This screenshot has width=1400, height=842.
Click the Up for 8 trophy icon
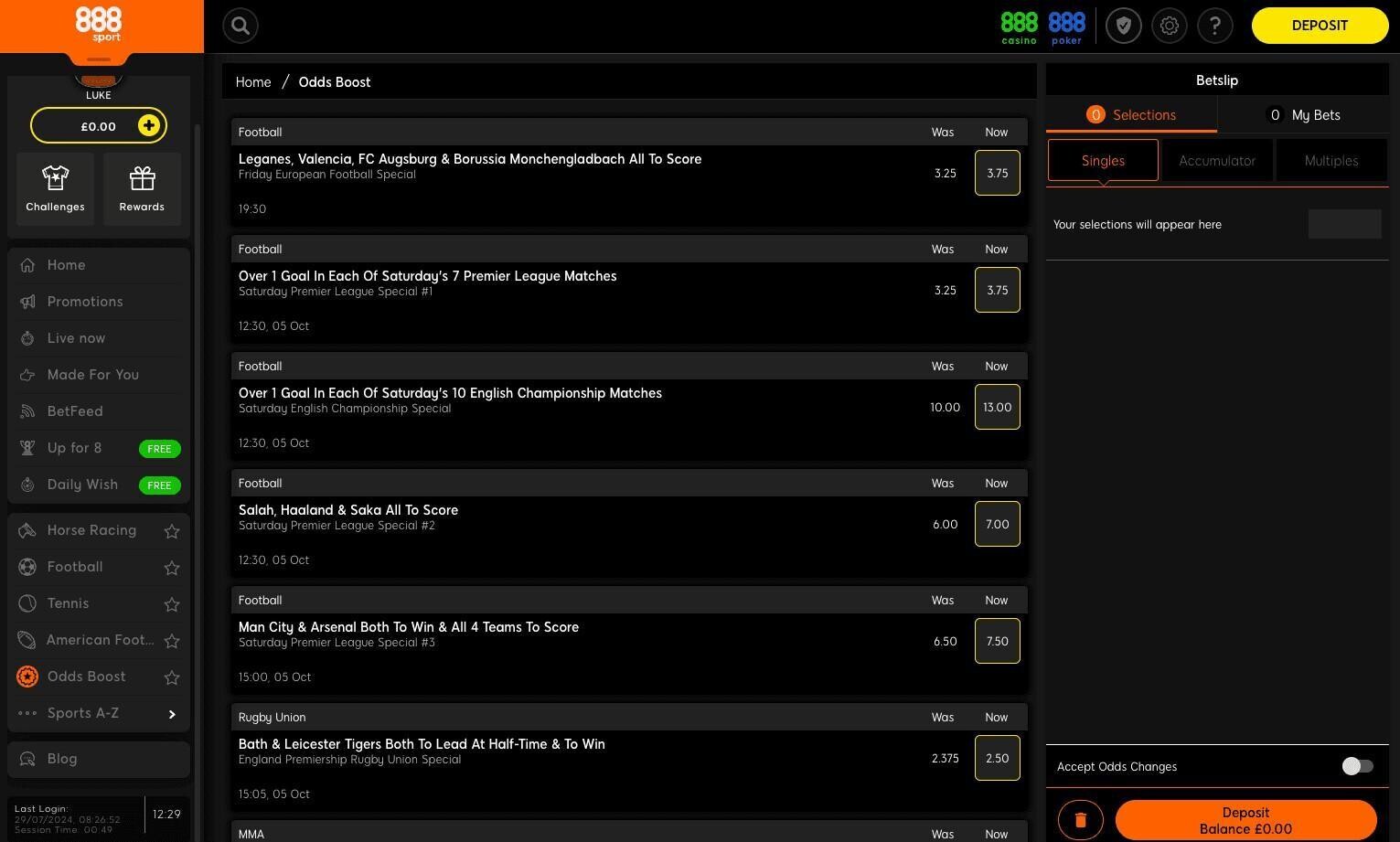pyautogui.click(x=27, y=448)
